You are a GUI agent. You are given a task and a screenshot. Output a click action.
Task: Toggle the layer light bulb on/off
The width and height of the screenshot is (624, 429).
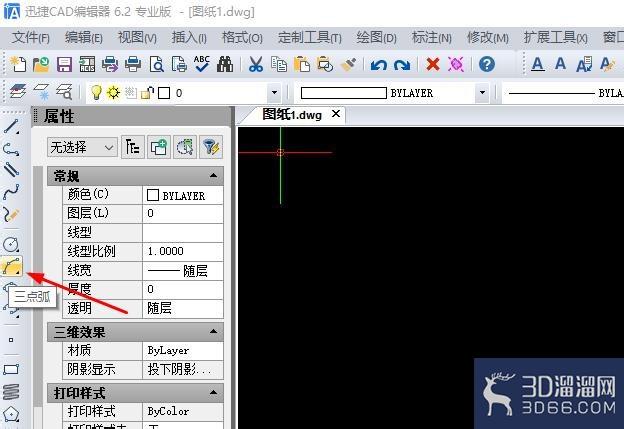point(96,93)
